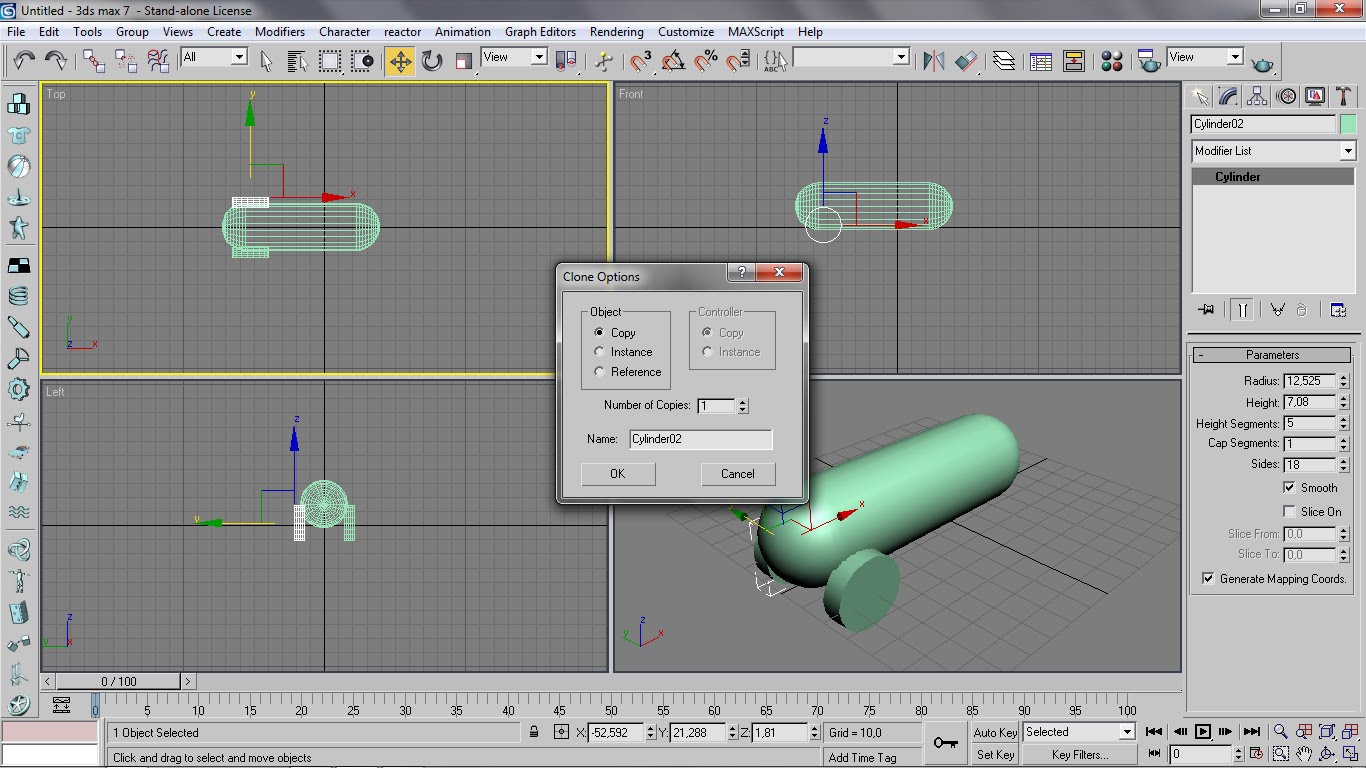The height and width of the screenshot is (768, 1366).
Task: Open the reactor menu
Action: click(402, 31)
